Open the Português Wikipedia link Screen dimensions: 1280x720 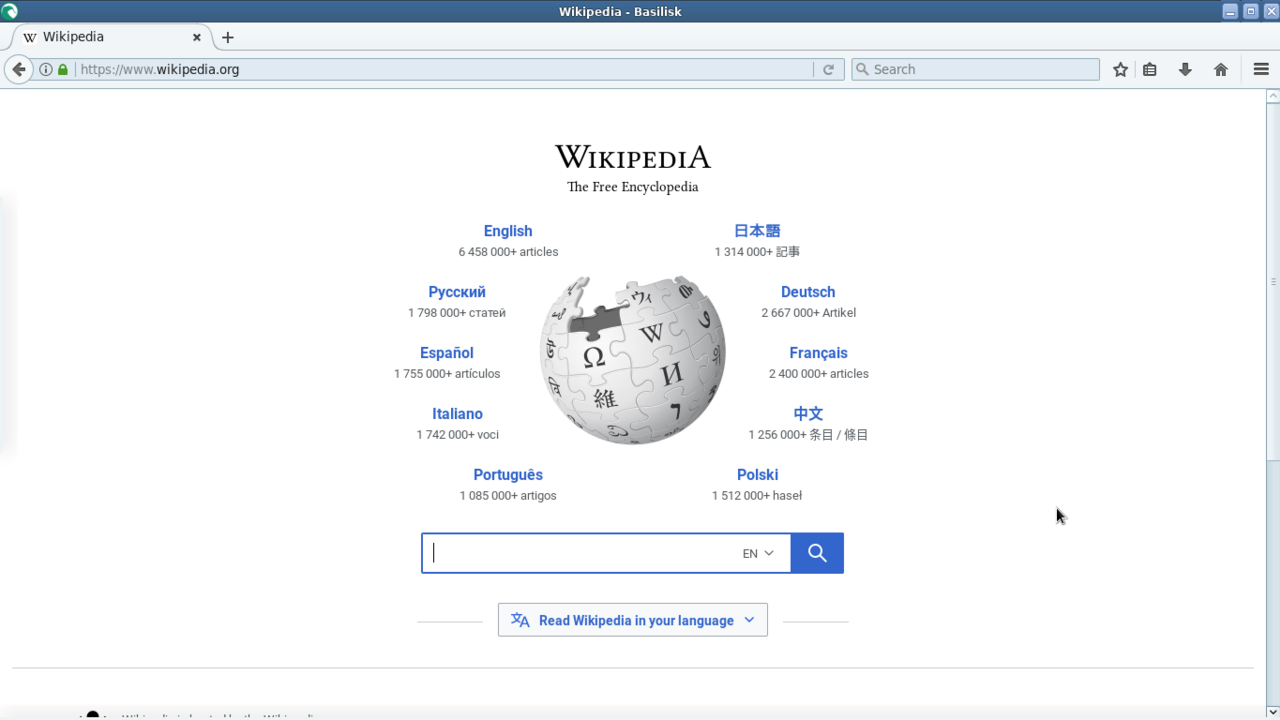[x=508, y=475]
